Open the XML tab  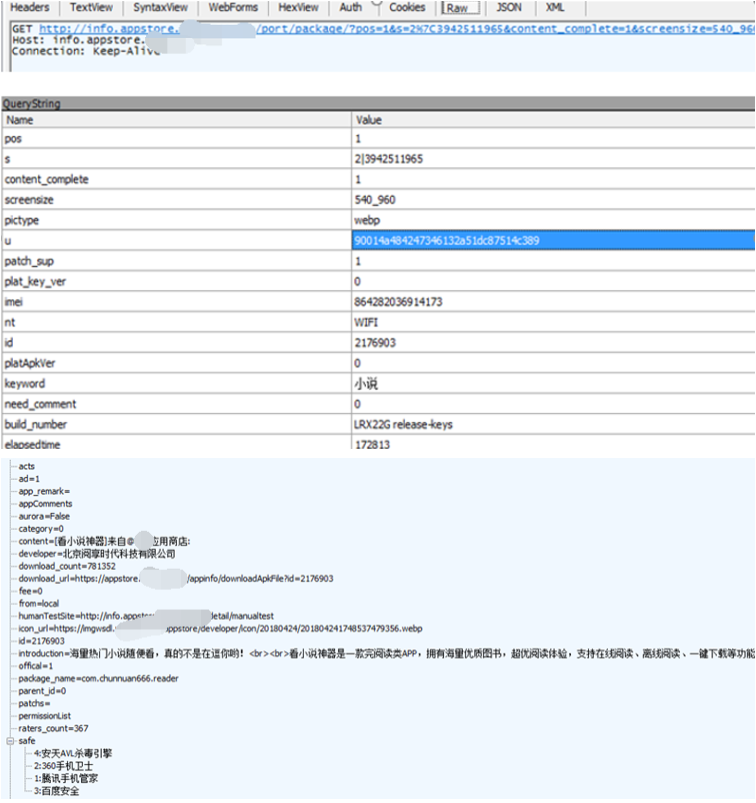point(555,8)
